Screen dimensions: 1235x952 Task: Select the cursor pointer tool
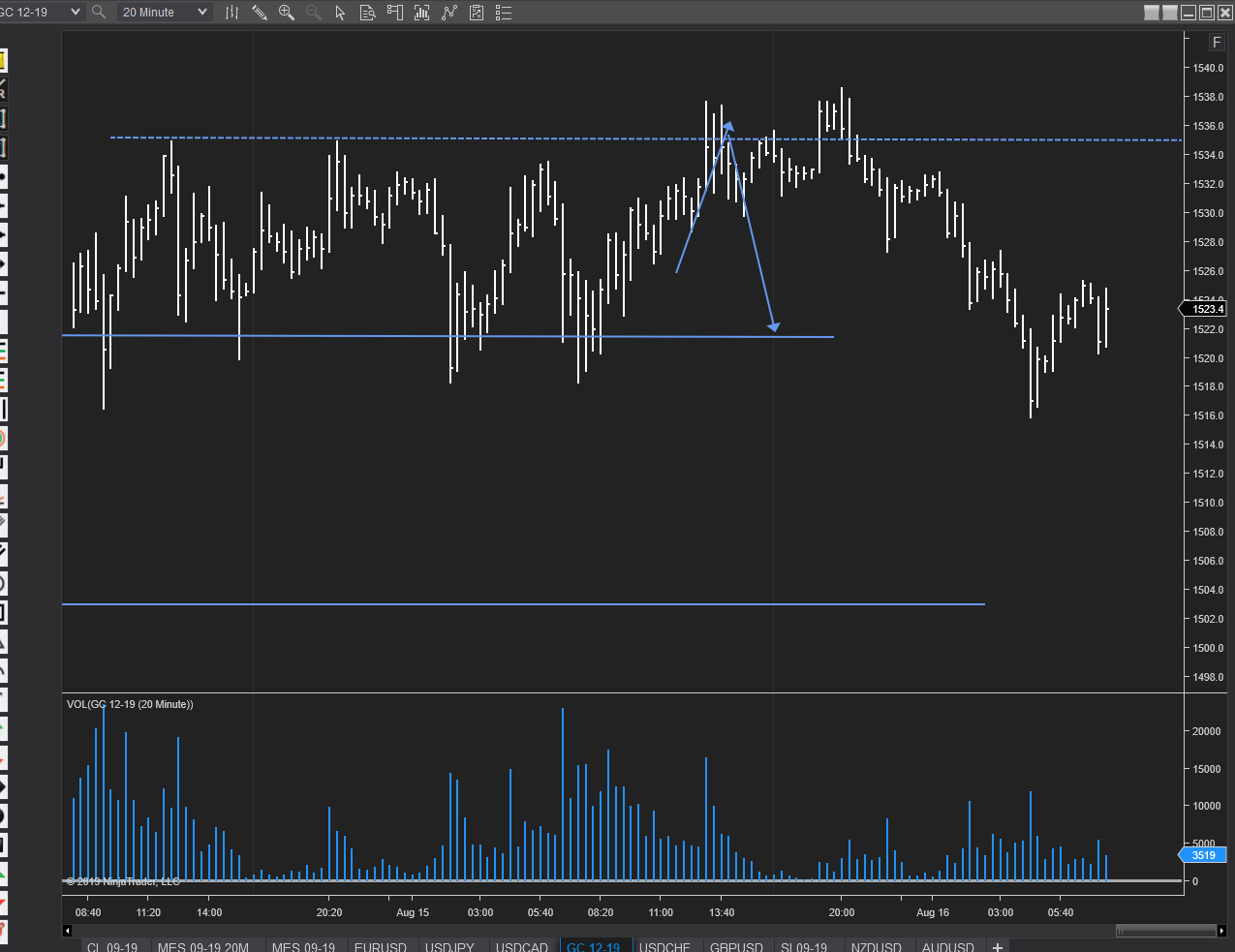(340, 13)
